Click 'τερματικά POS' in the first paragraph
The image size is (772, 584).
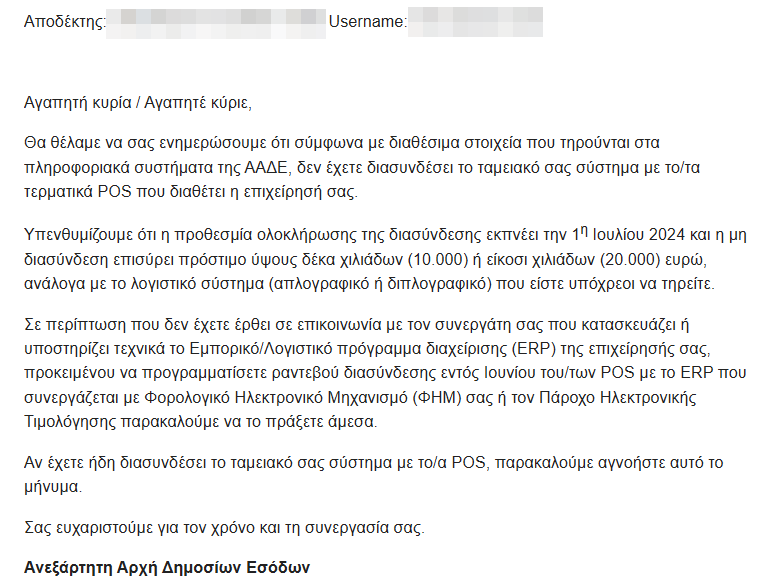click(x=78, y=192)
